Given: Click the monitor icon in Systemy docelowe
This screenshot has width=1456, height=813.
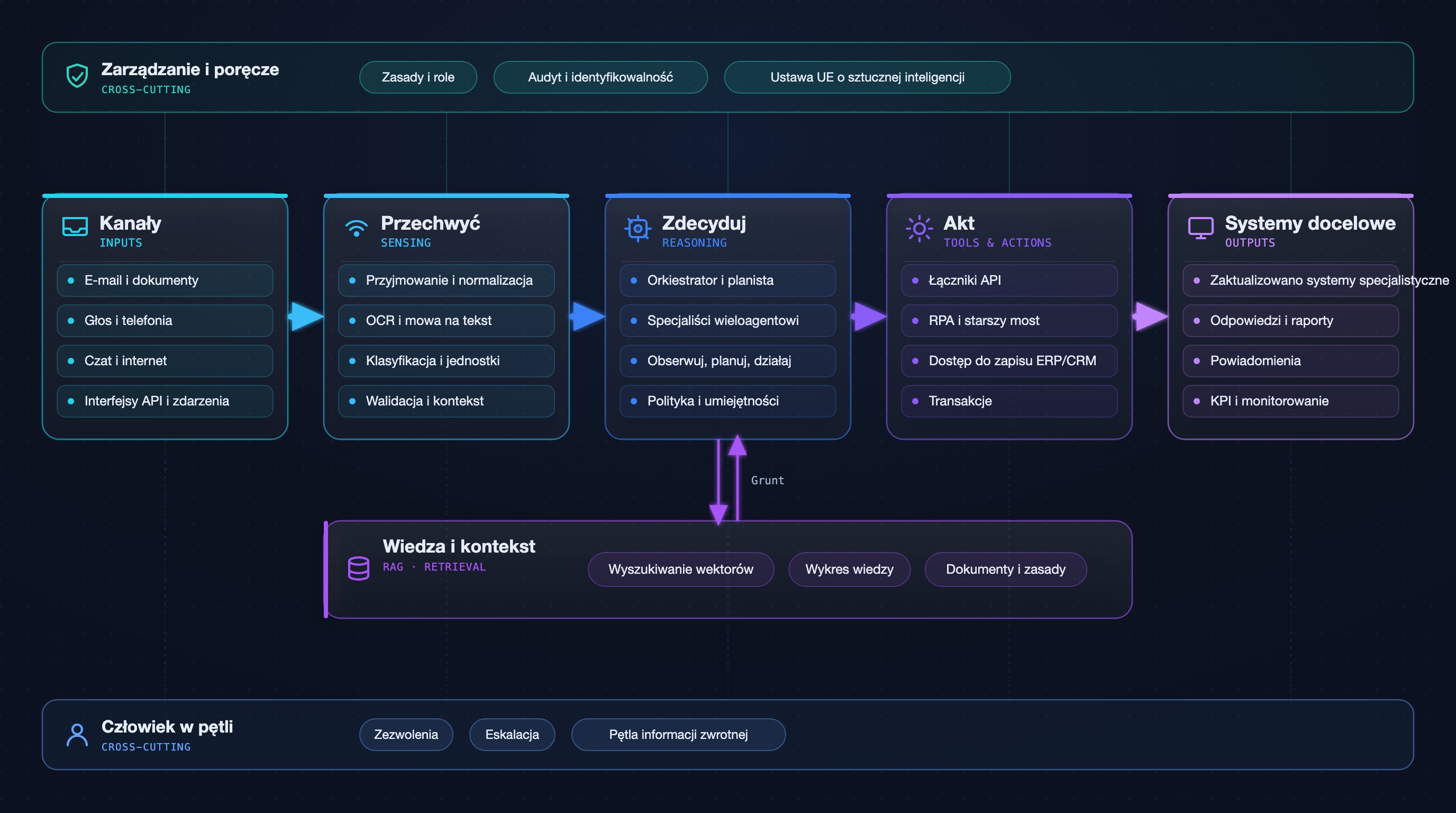Looking at the screenshot, I should click(1200, 228).
